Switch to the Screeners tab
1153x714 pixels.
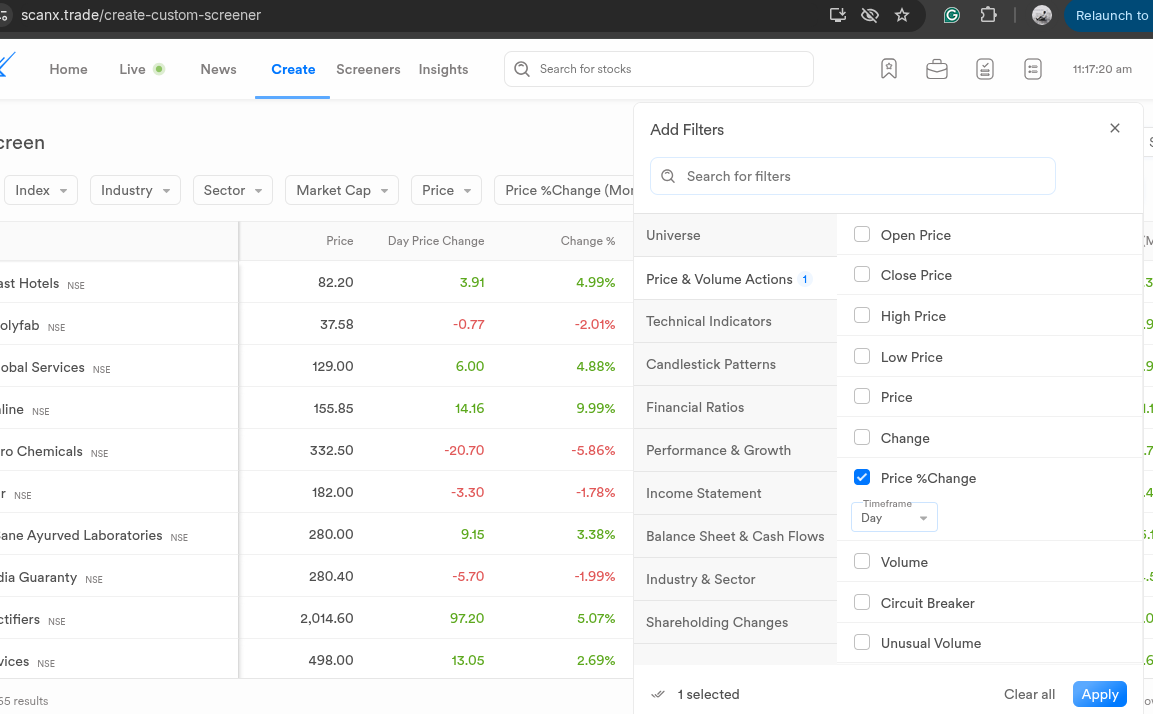(x=368, y=69)
